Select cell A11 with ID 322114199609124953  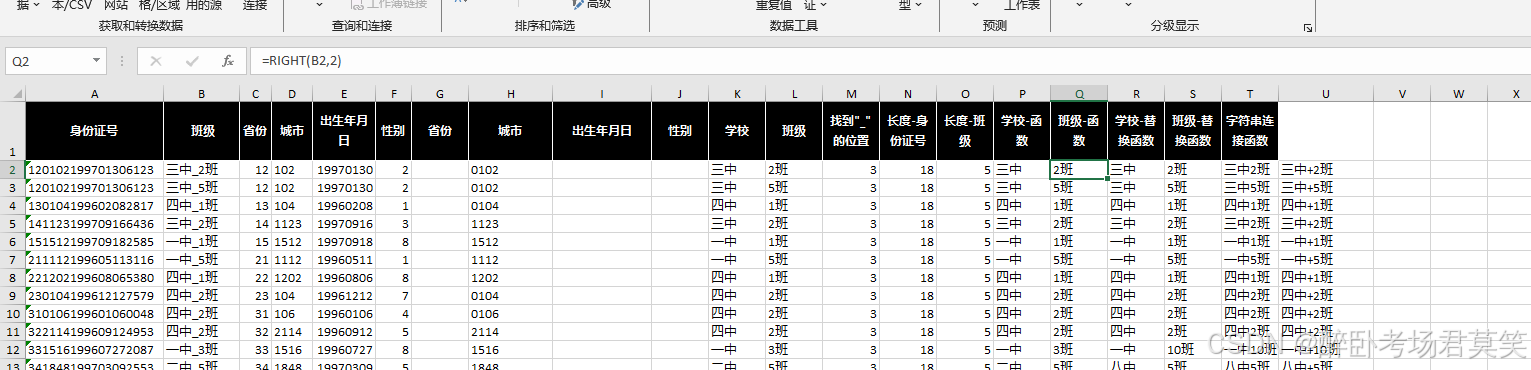95,332
